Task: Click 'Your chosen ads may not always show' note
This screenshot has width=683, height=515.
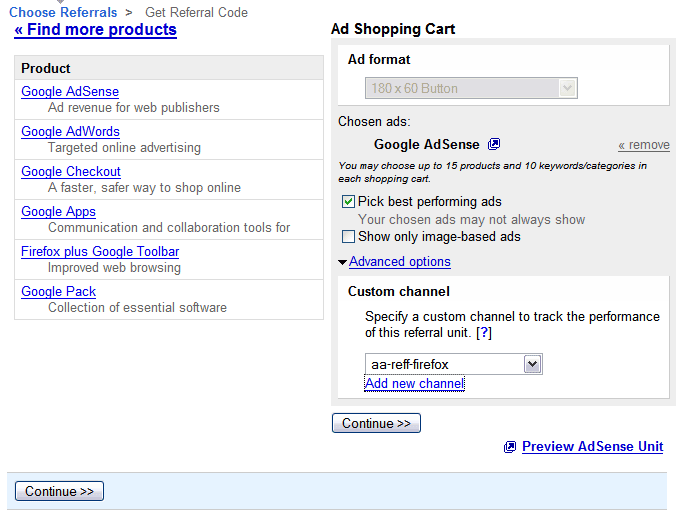Action: tap(472, 220)
